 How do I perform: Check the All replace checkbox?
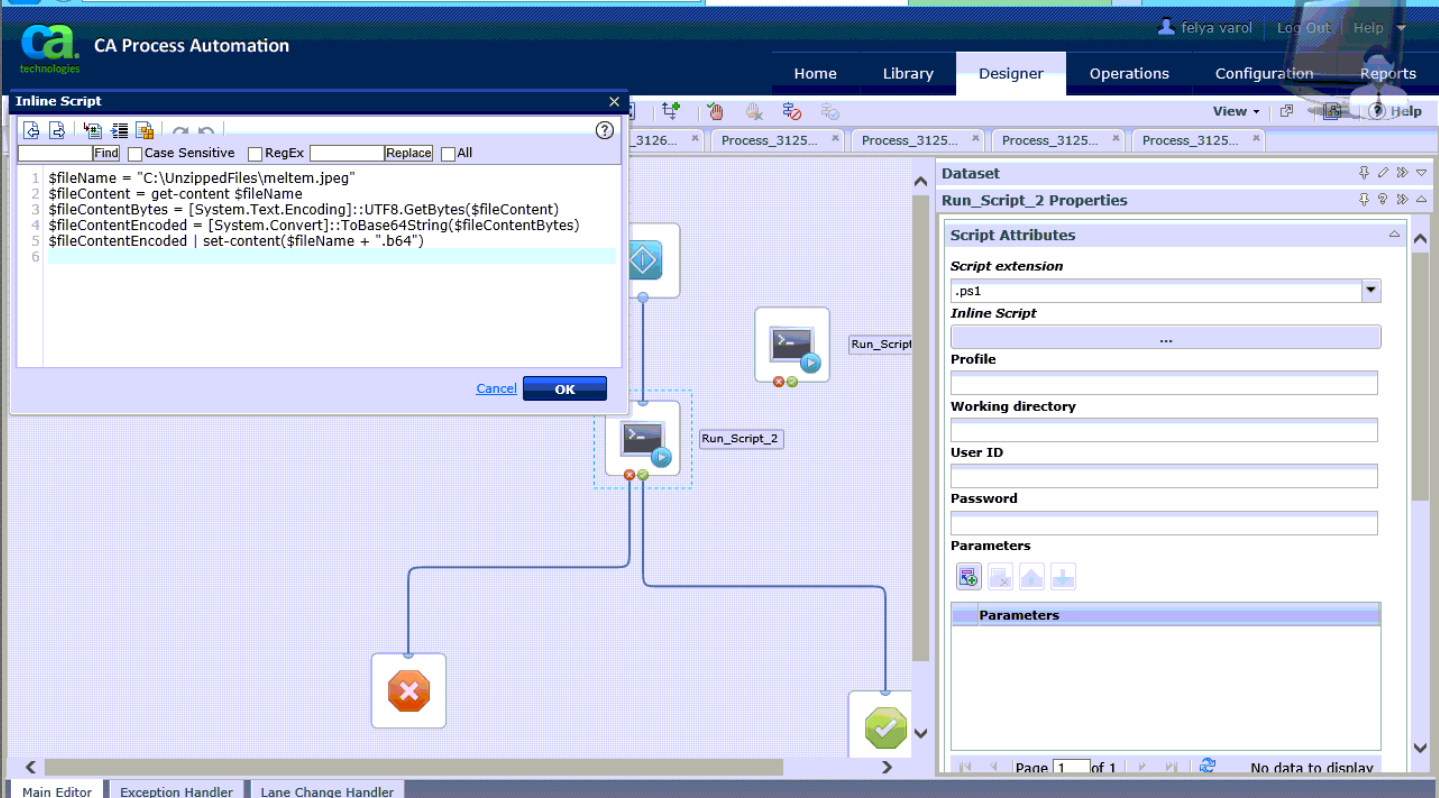pyautogui.click(x=448, y=154)
